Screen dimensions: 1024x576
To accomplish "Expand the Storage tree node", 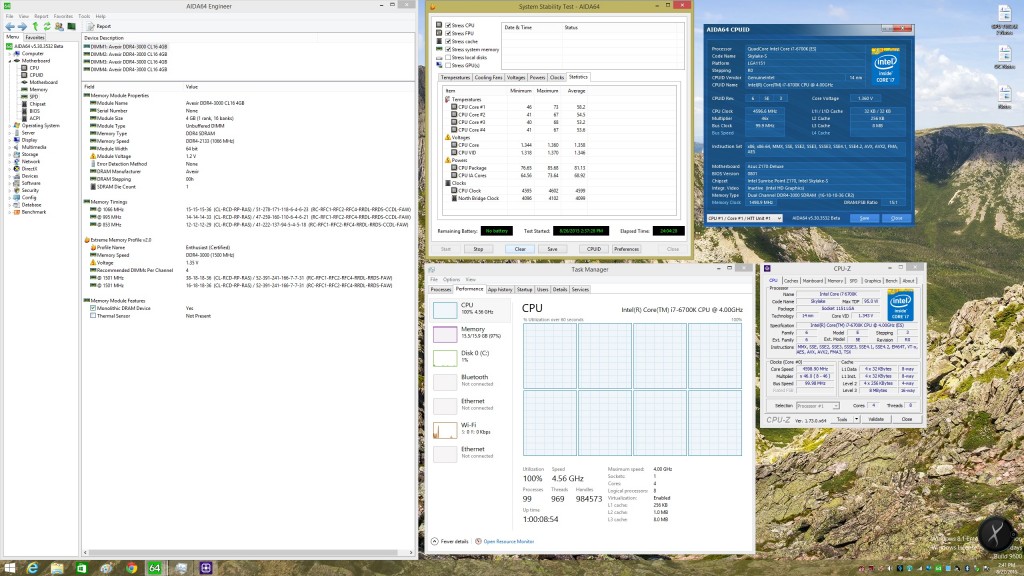I will click(10, 154).
